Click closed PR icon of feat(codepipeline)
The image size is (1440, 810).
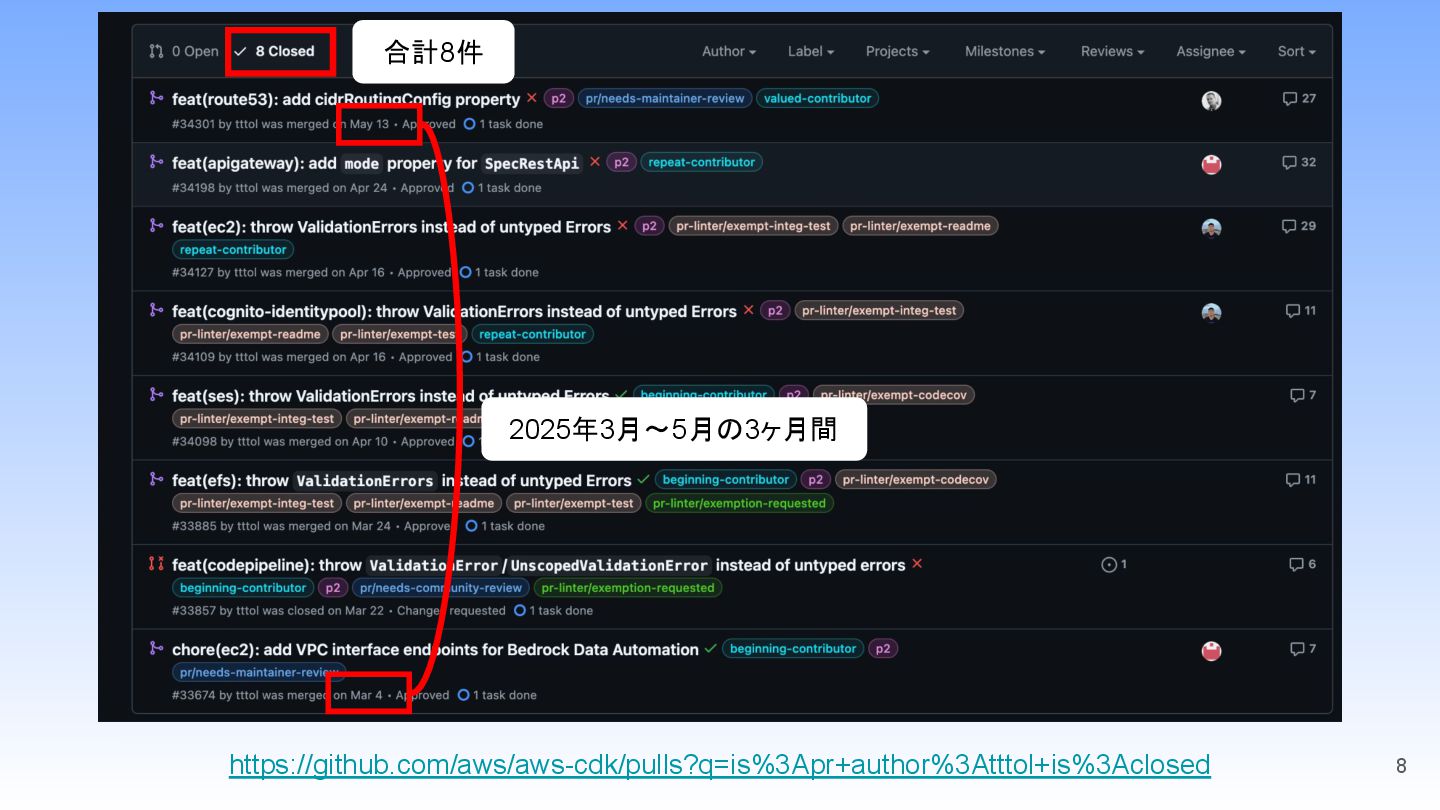(x=156, y=564)
